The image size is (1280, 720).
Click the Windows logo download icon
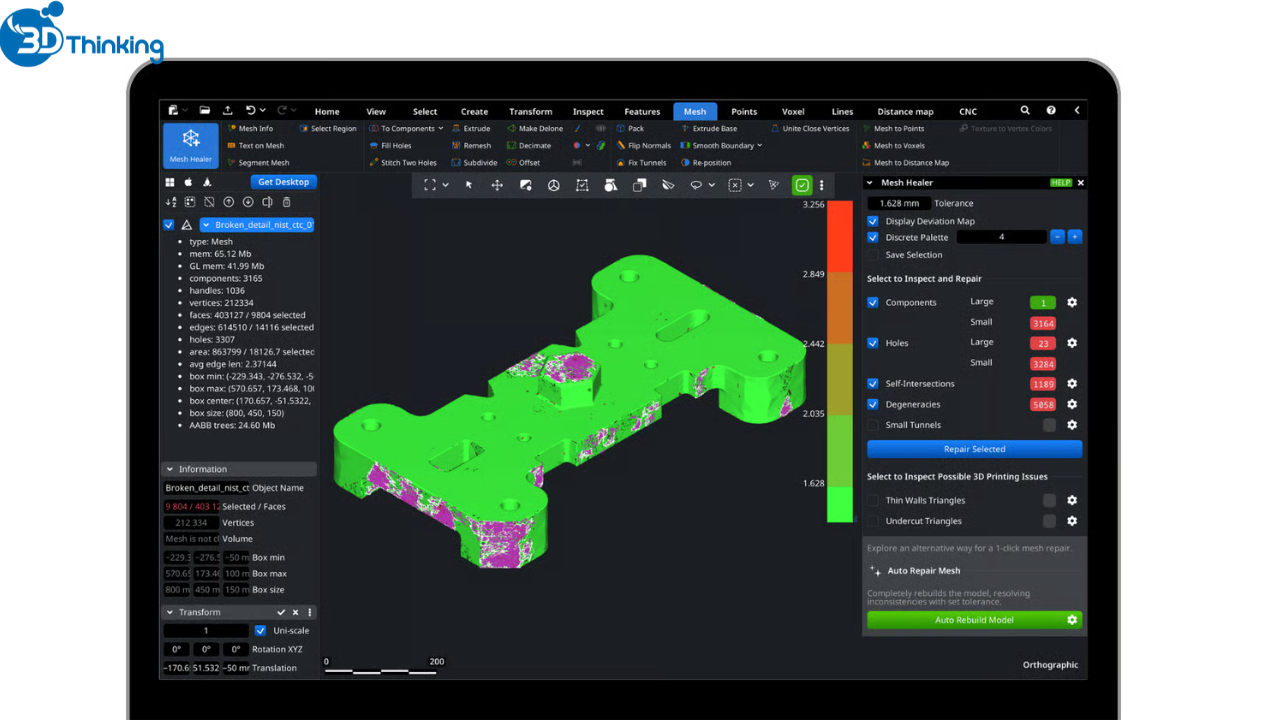(x=170, y=182)
